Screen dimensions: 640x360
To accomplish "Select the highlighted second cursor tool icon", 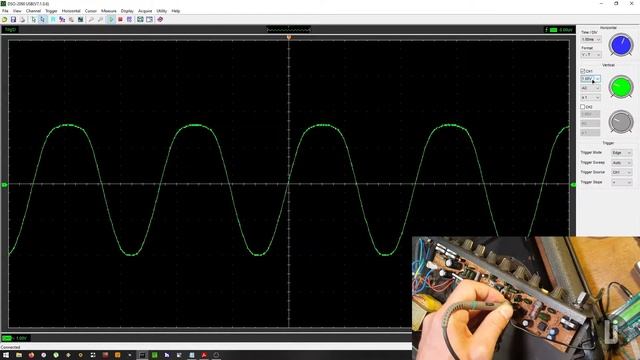I will (x=42, y=20).
